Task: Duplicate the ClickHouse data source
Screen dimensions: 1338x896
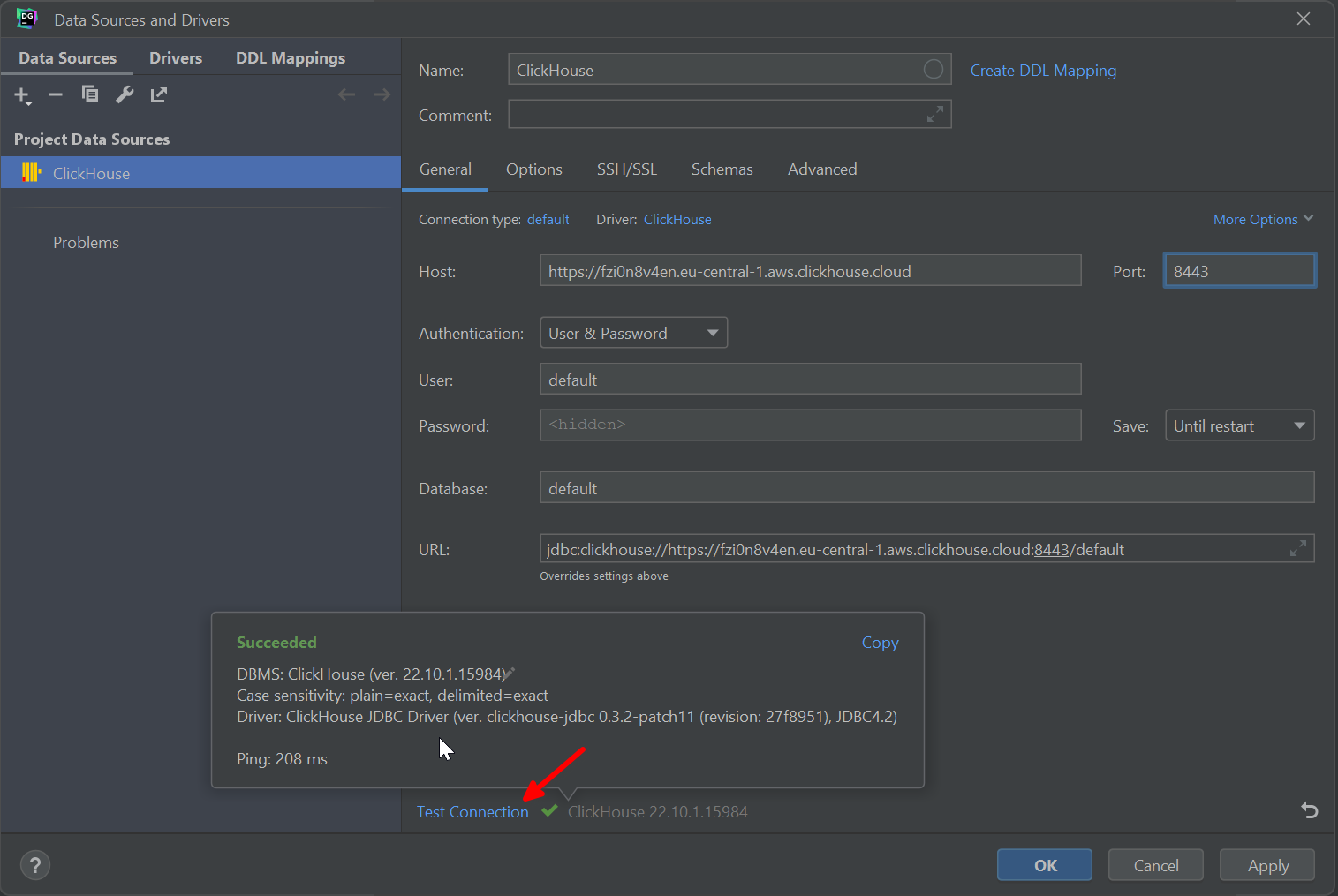Action: pyautogui.click(x=89, y=94)
